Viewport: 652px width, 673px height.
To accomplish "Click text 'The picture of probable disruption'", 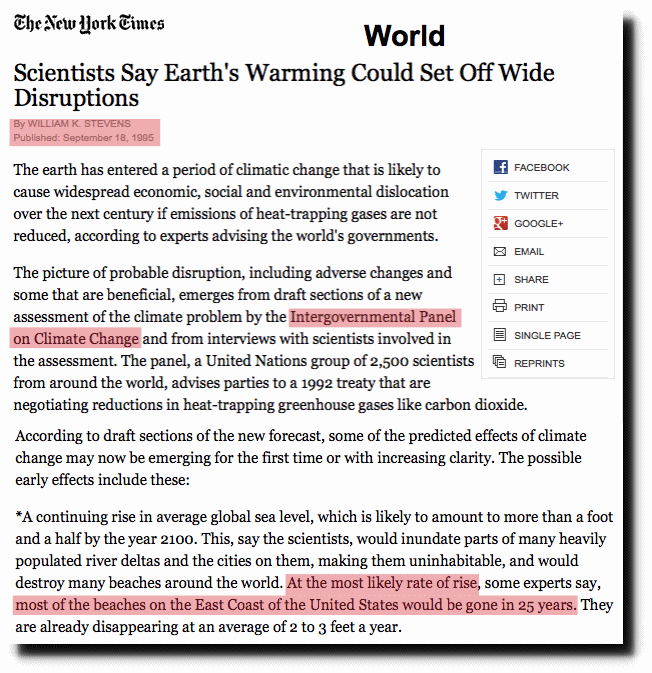I will pos(129,273).
